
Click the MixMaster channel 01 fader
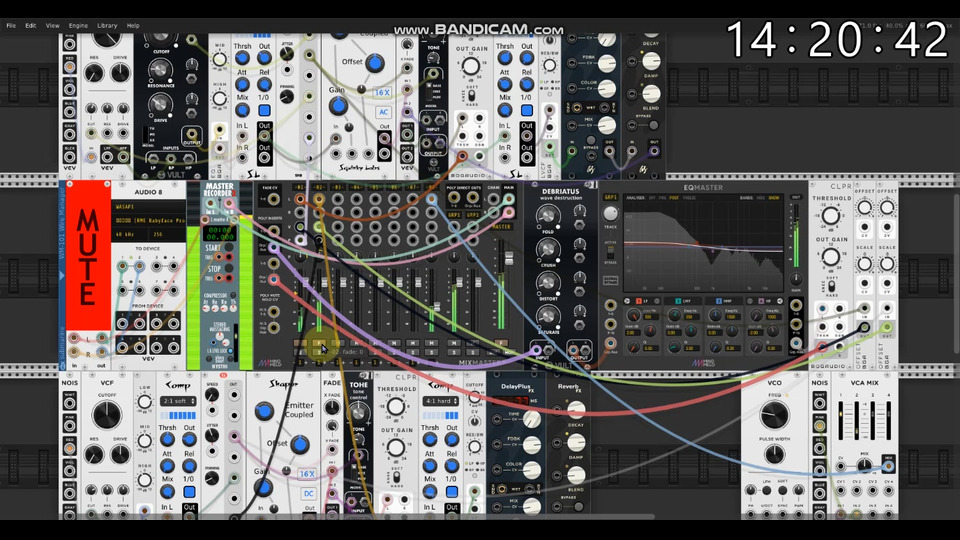tap(306, 282)
